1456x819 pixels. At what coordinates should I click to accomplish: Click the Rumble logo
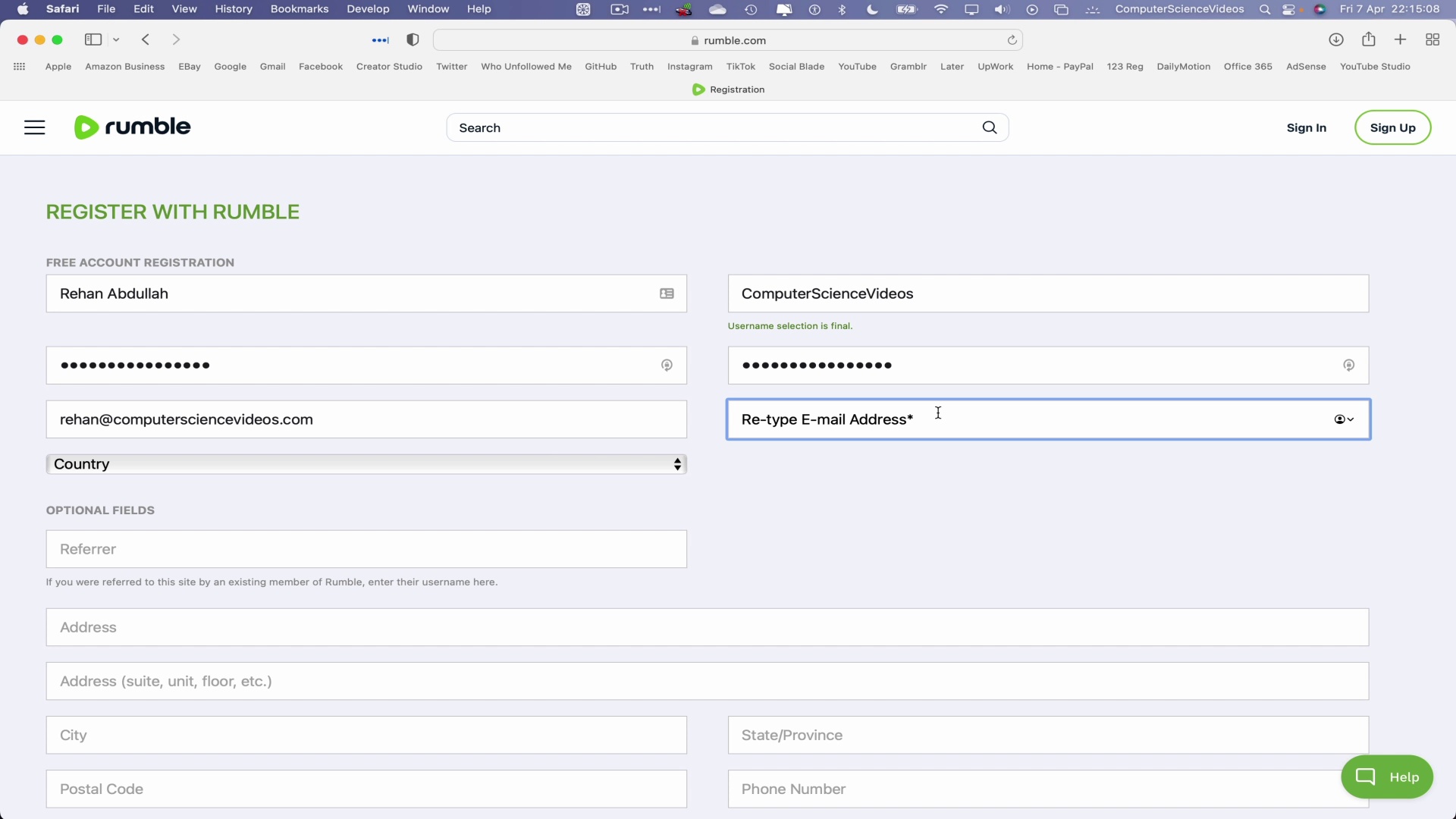133,127
